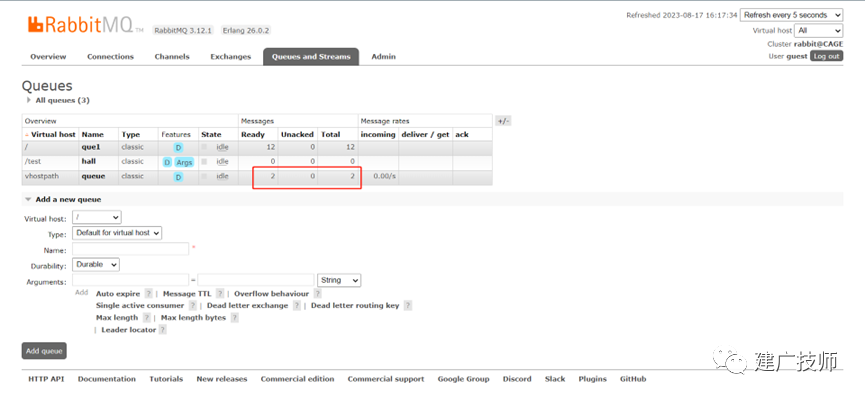Click the D feature badge of hall

167,162
